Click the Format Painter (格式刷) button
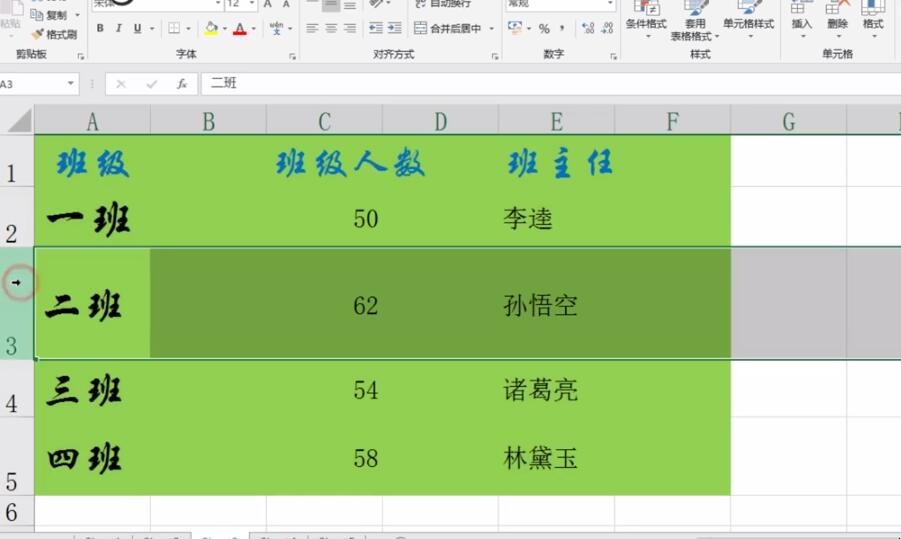Image resolution: width=901 pixels, height=539 pixels. click(x=53, y=34)
